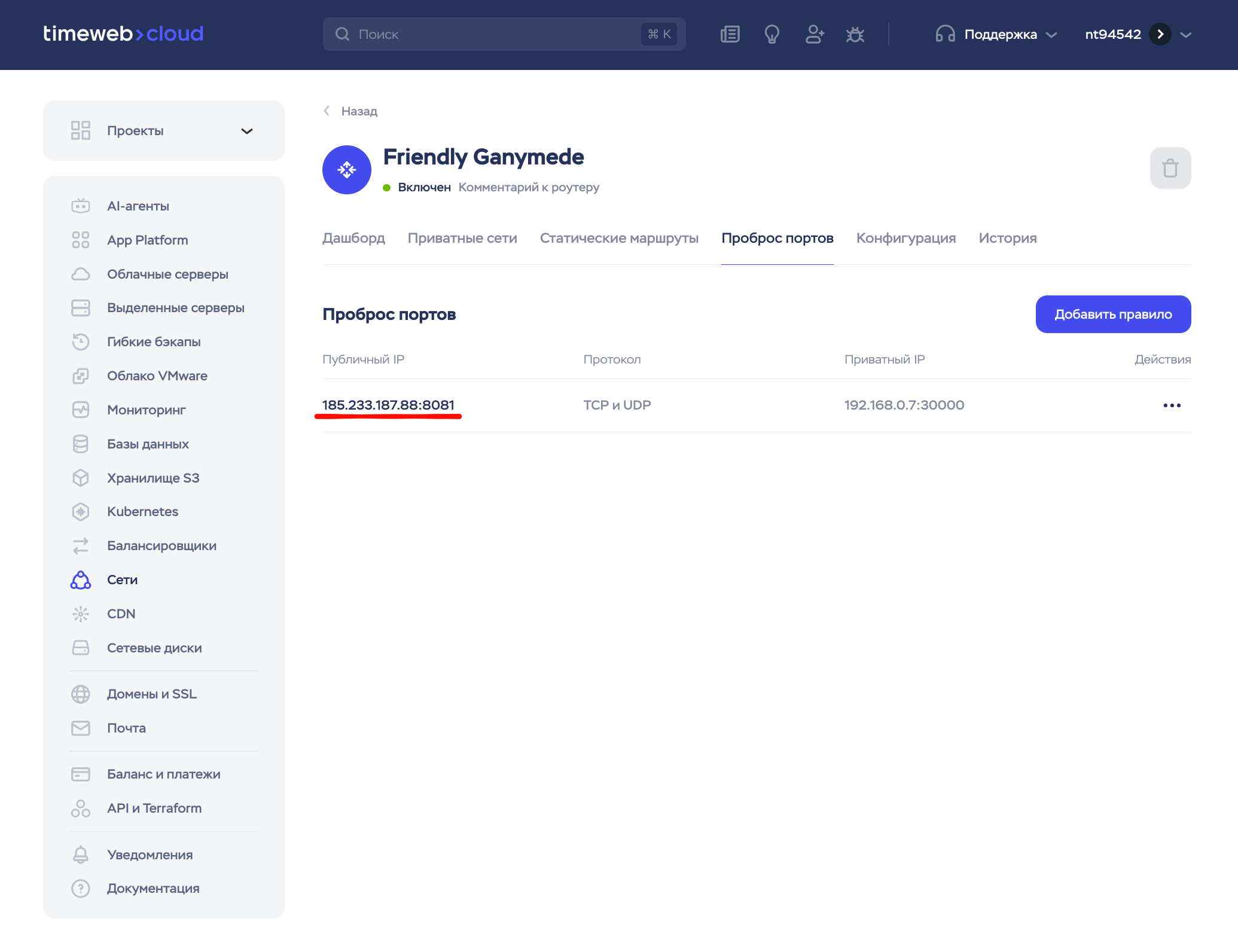Viewport: 1238px width, 952px height.
Task: Click the Добавить правило button
Action: [x=1112, y=314]
